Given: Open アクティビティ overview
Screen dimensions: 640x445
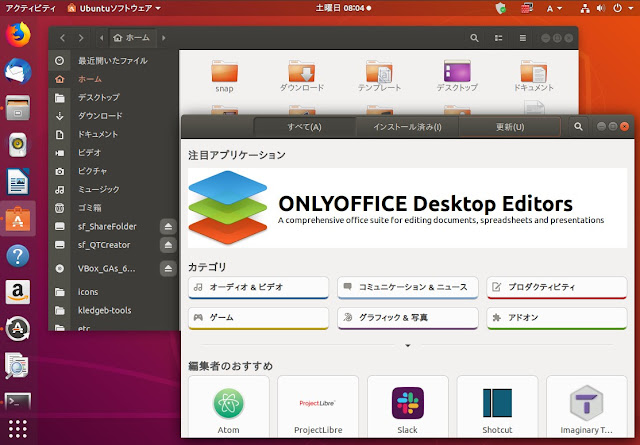Looking at the screenshot, I should [30, 8].
